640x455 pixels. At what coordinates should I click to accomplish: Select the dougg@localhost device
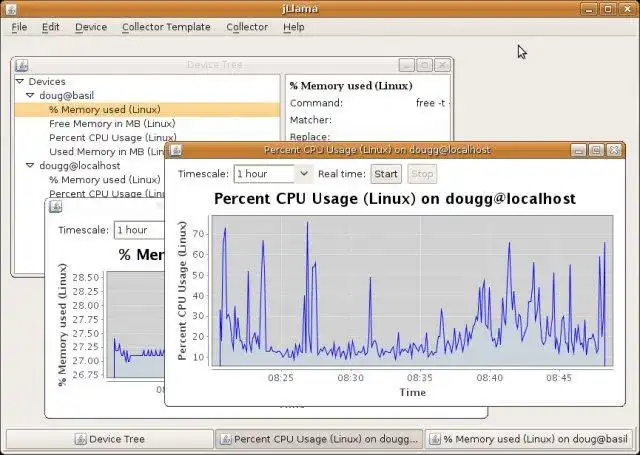pos(80,166)
